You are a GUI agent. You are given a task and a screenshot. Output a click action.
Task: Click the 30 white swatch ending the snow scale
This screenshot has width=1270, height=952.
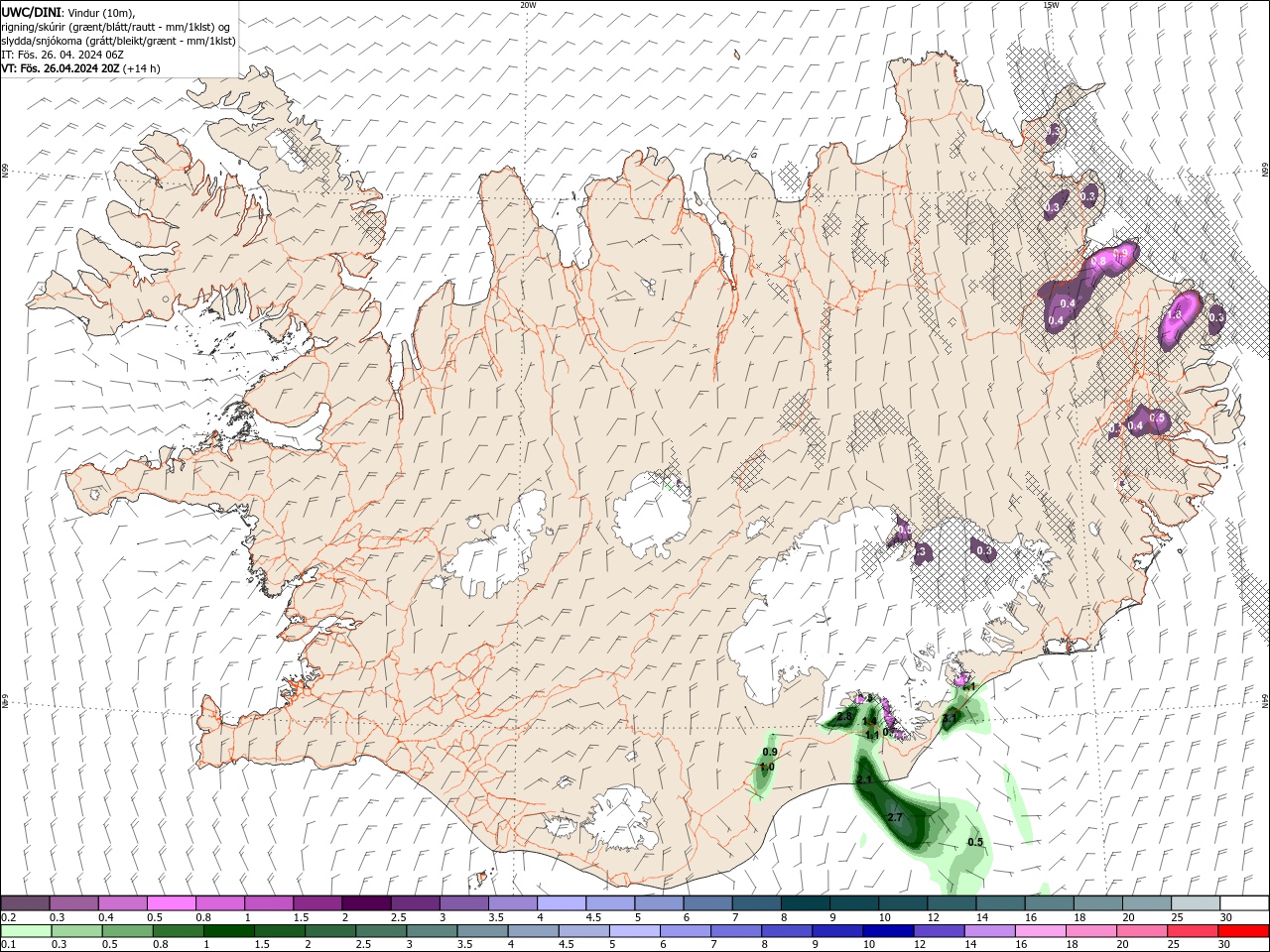(x=1244, y=902)
